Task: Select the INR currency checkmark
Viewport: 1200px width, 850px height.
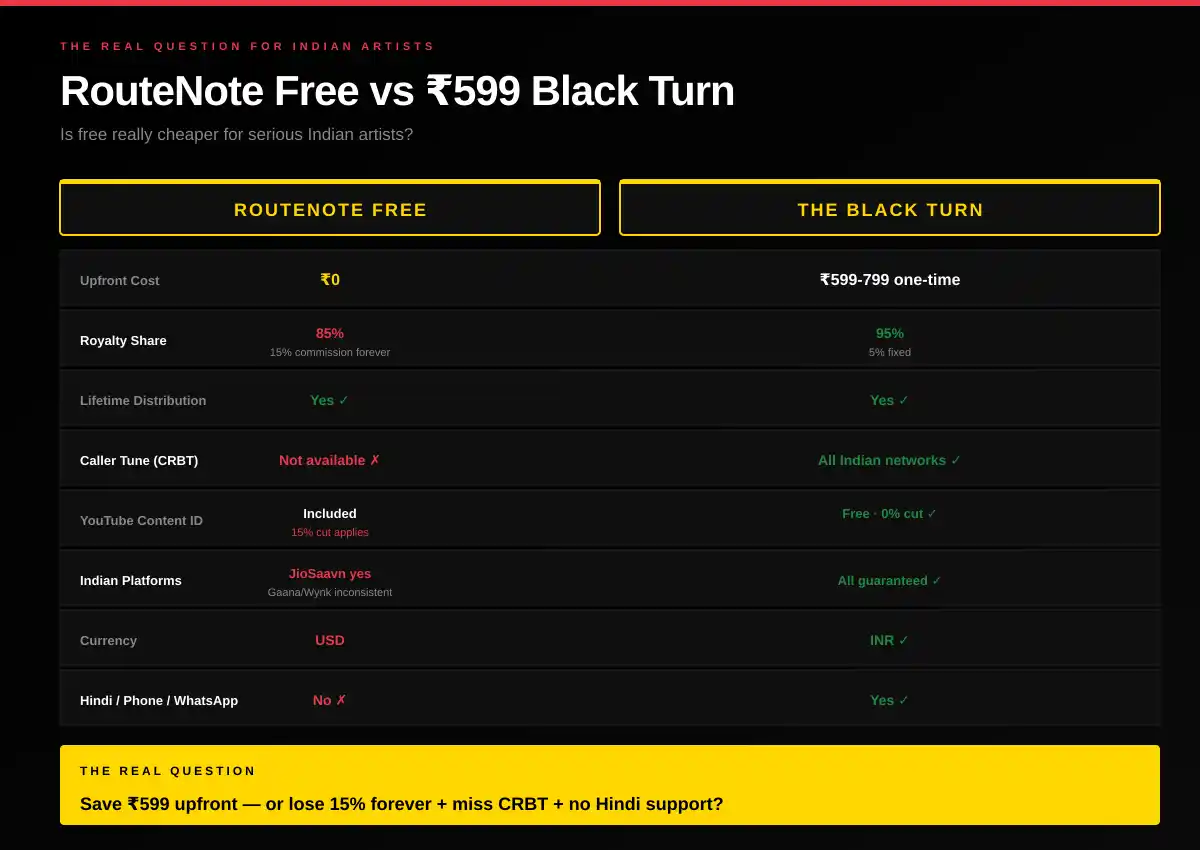Action: pyautogui.click(x=902, y=640)
